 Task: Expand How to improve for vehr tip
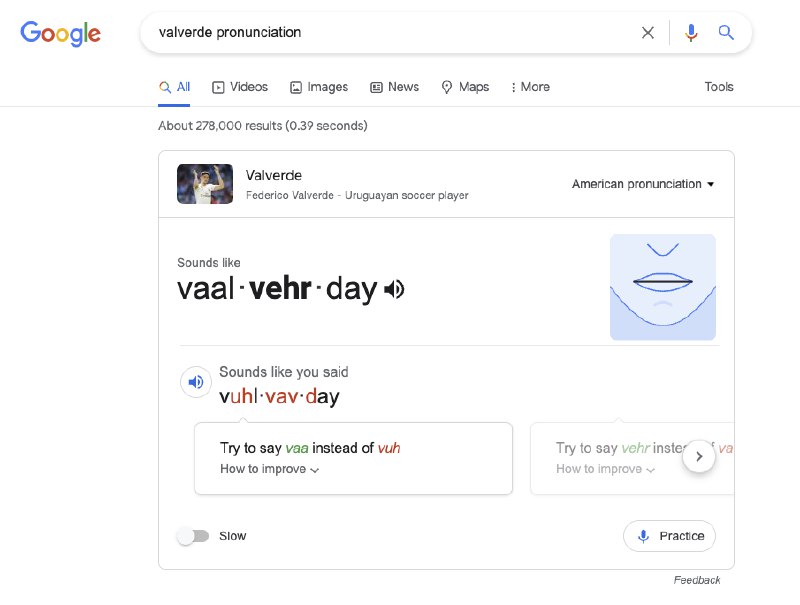[605, 469]
